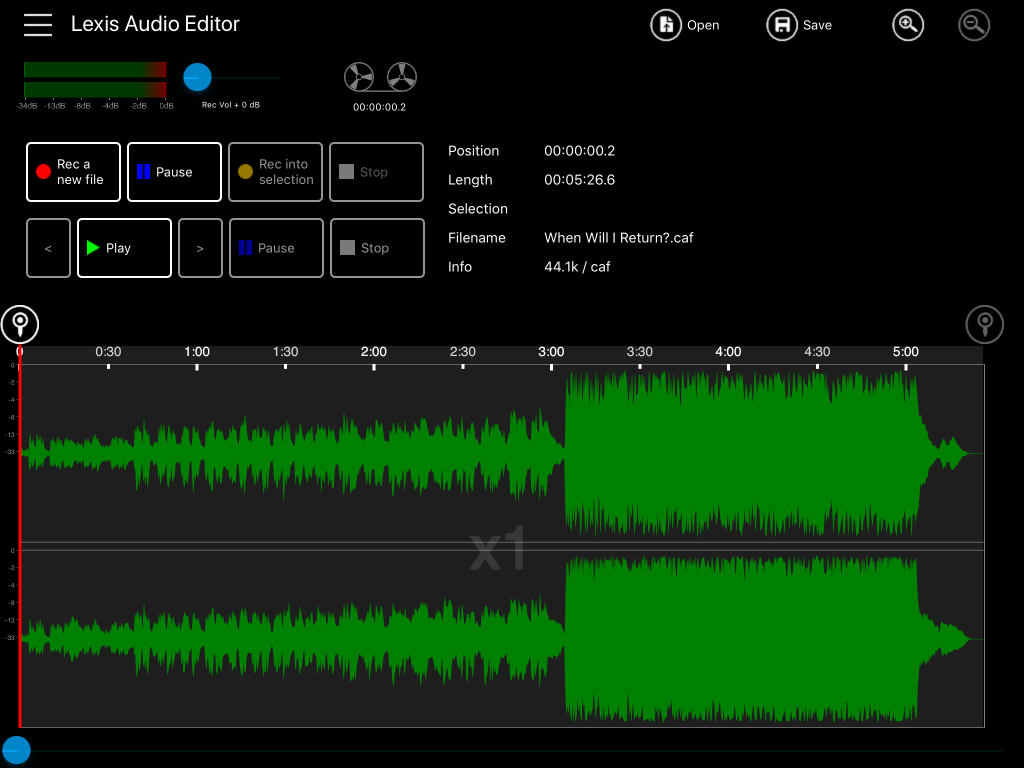The image size is (1024, 768).
Task: Click the 3:00 mark on timeline
Action: pyautogui.click(x=551, y=352)
